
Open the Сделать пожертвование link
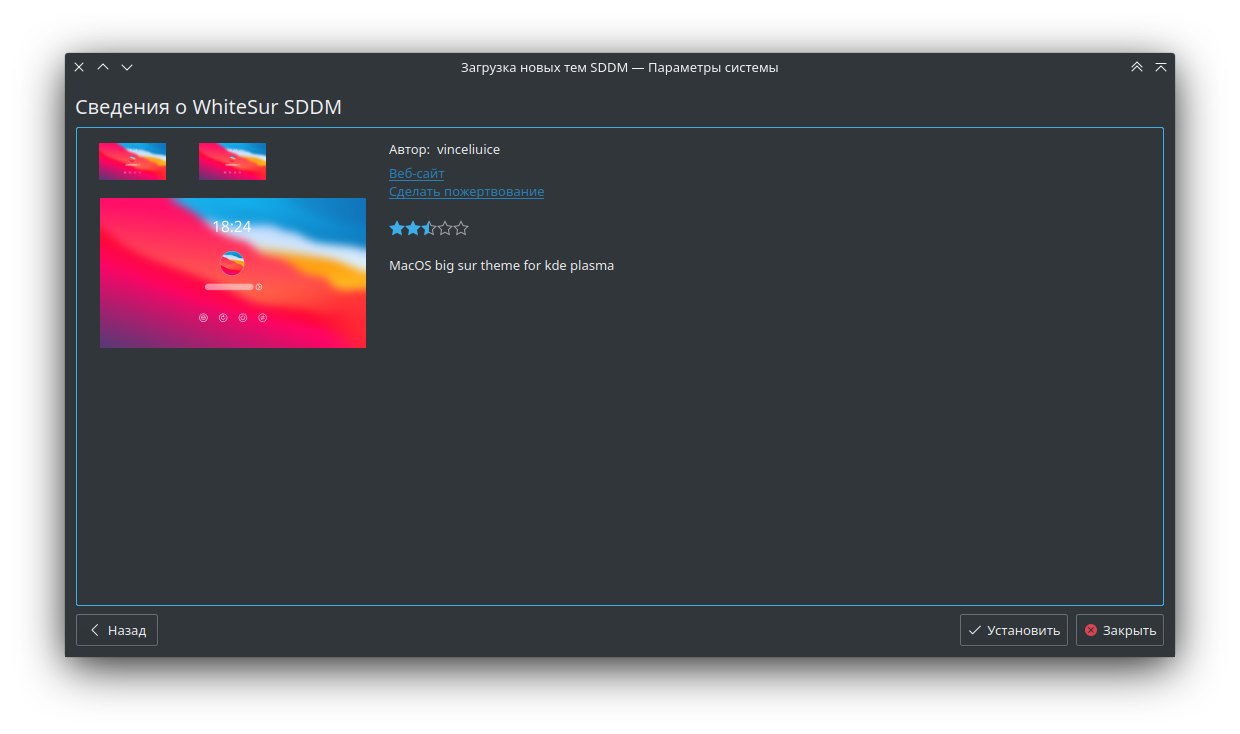(x=466, y=192)
